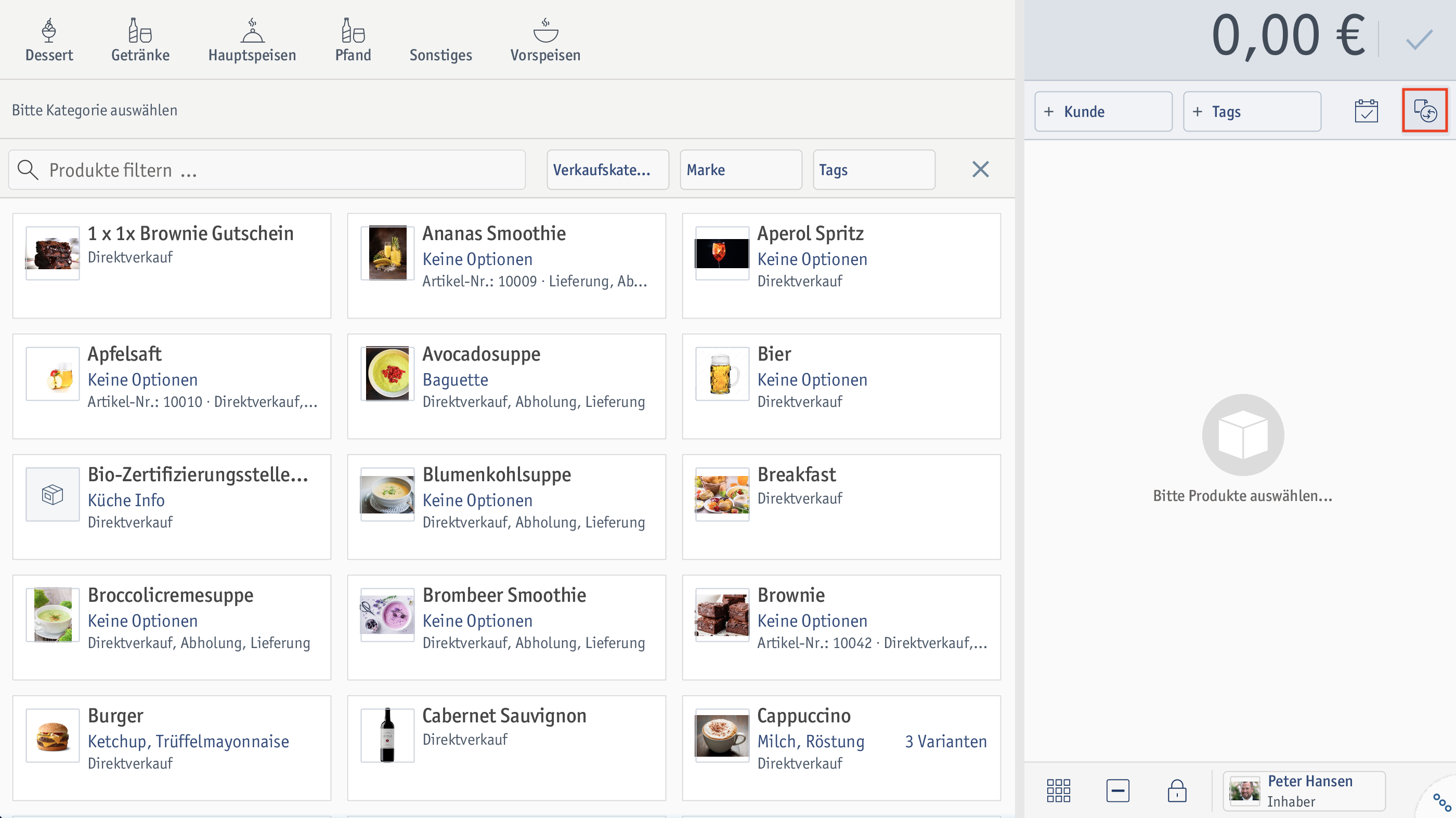Open the Verkaufskate... filter dropdown
Screen dimensions: 1456x818
607,169
